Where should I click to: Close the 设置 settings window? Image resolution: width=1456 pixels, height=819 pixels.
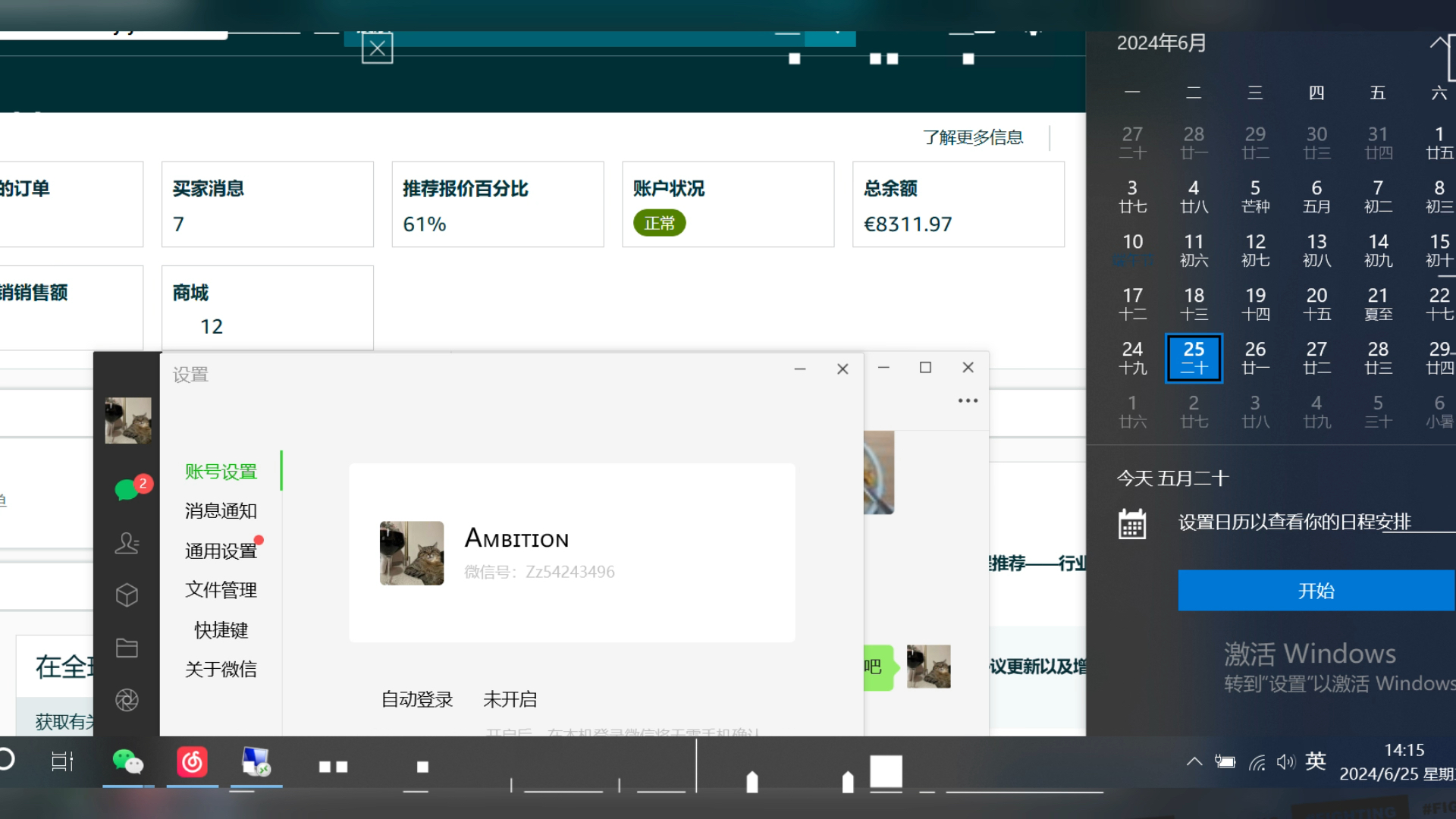pos(843,369)
